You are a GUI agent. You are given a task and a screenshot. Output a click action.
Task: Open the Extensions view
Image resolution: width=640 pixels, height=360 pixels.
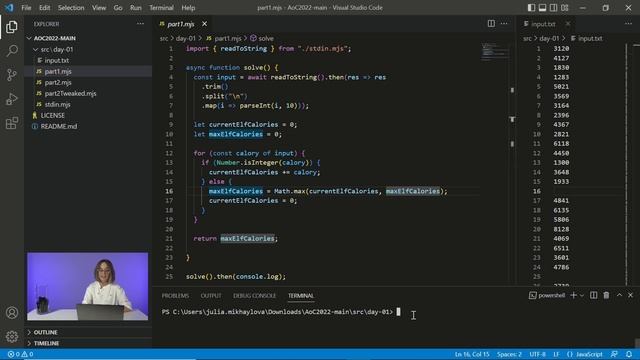point(12,123)
